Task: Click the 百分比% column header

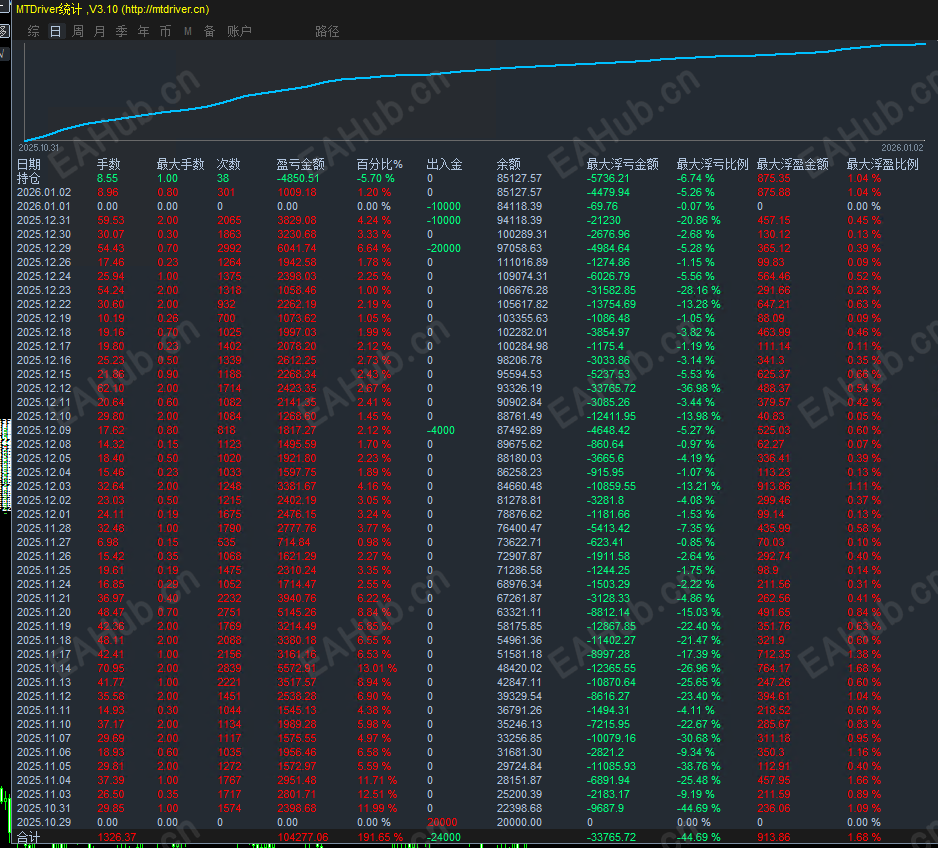Action: tap(380, 164)
